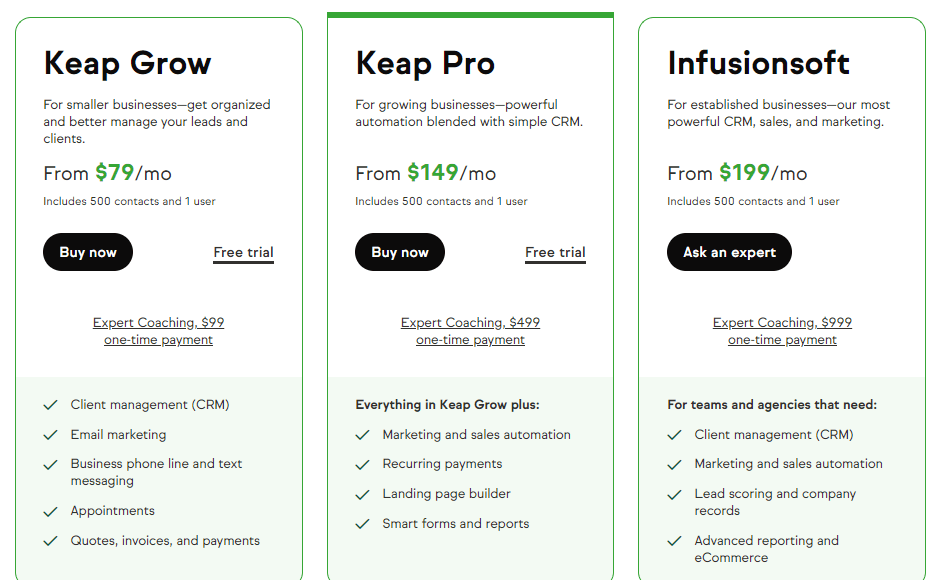Click the checkmark next to Smart forms and reports

362,523
